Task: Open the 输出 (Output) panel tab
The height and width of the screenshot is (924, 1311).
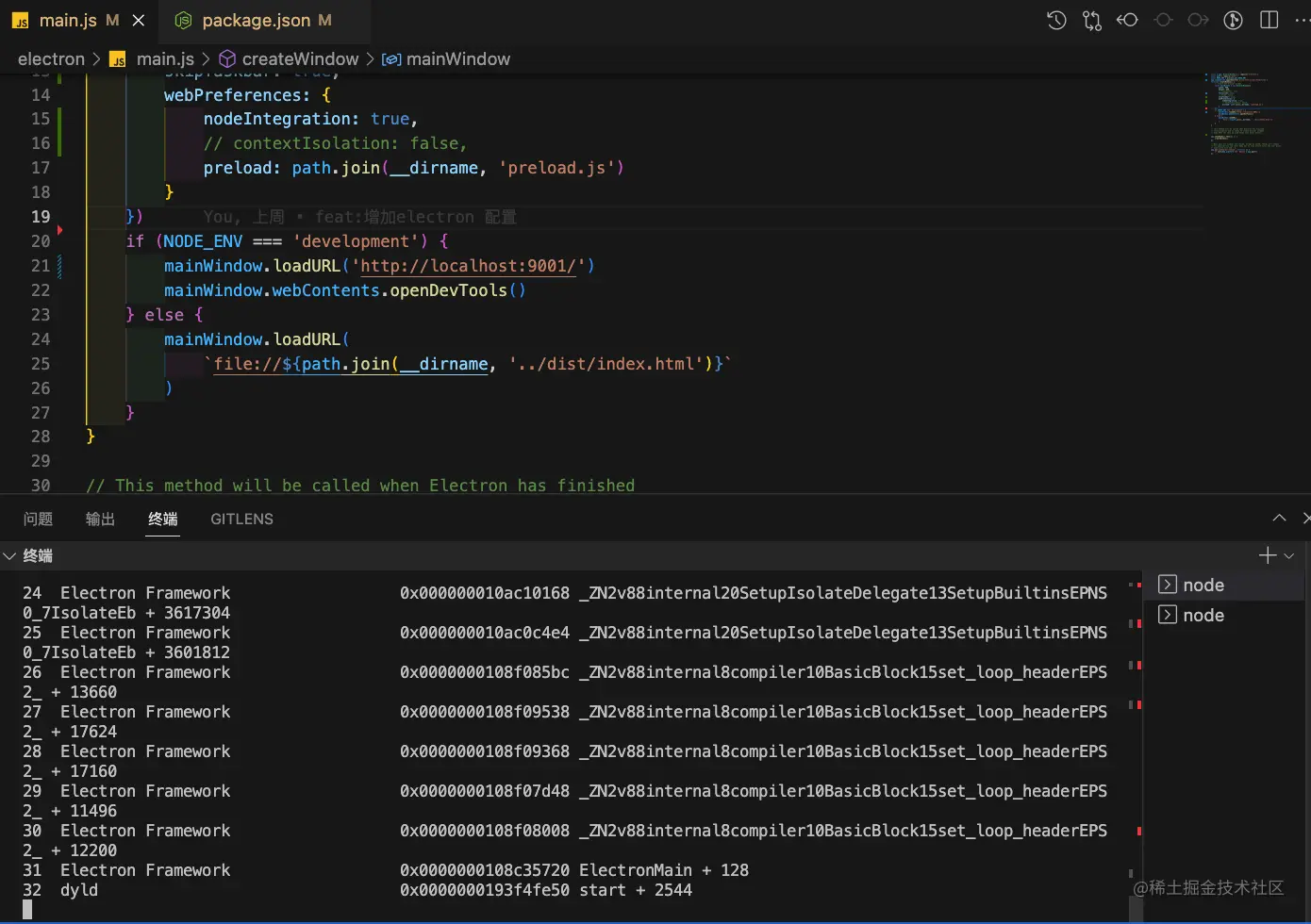Action: coord(100,519)
